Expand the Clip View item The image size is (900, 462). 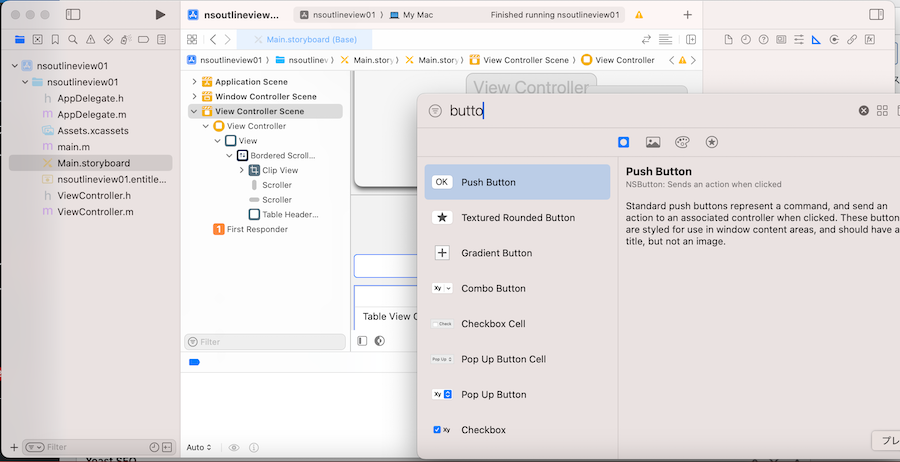coord(242,171)
